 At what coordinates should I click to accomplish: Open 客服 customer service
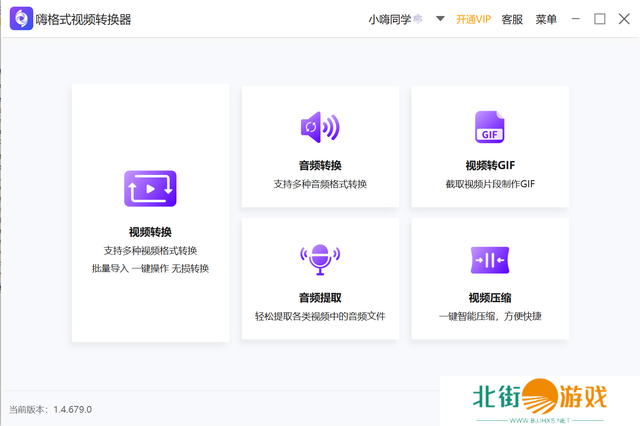coord(512,19)
